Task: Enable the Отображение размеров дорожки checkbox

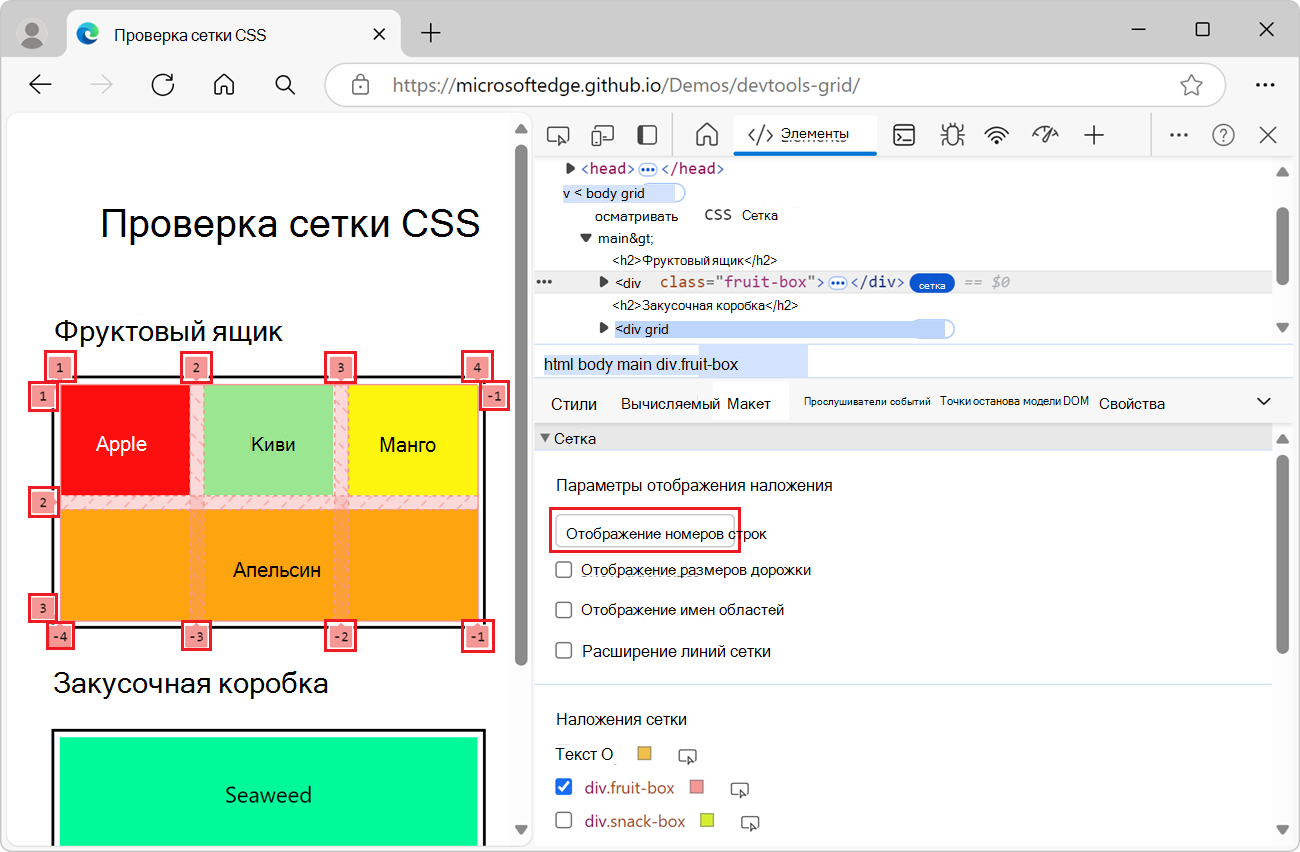Action: [x=563, y=569]
